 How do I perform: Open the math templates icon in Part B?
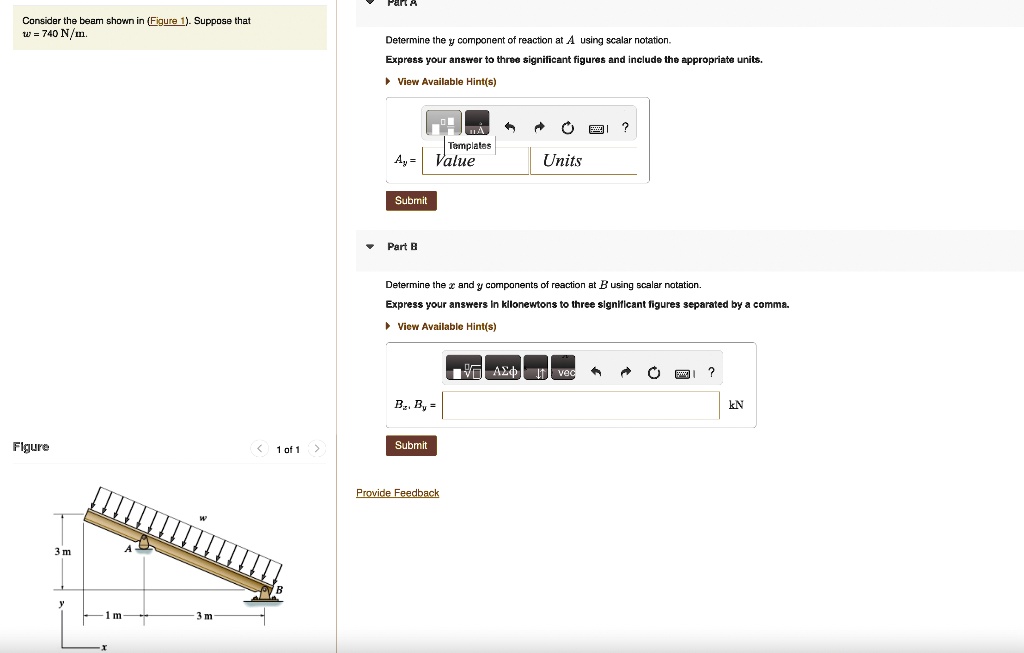click(x=463, y=370)
